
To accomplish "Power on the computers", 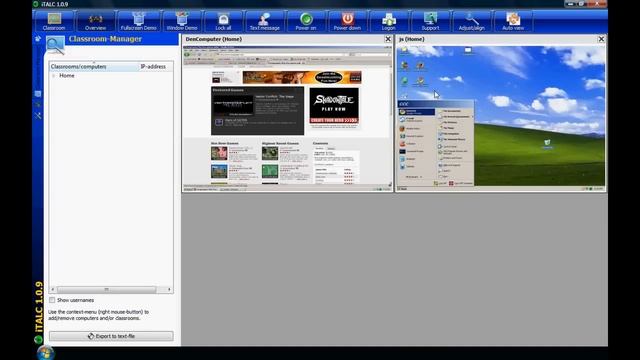I will [x=306, y=21].
